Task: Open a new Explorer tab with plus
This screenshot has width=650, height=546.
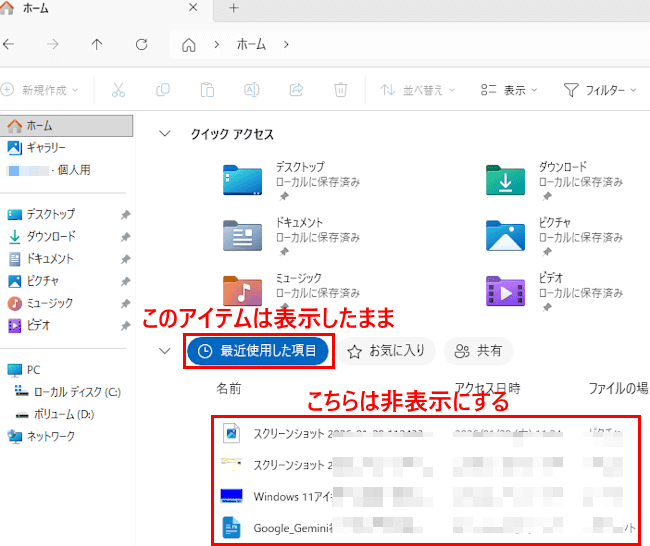Action: pos(234,8)
